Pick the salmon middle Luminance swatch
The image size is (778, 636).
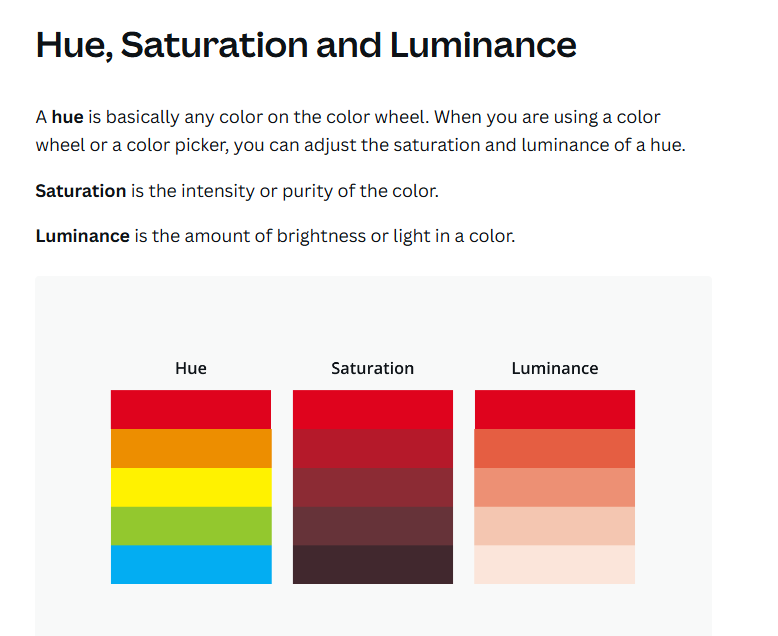point(555,487)
